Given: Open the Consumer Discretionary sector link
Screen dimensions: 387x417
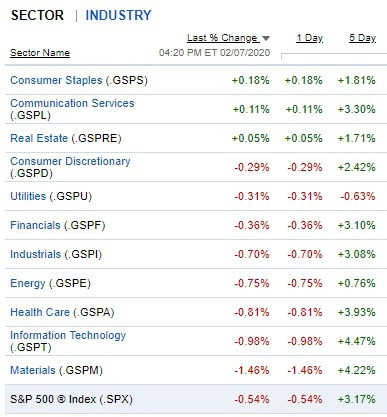Looking at the screenshot, I should [70, 161].
